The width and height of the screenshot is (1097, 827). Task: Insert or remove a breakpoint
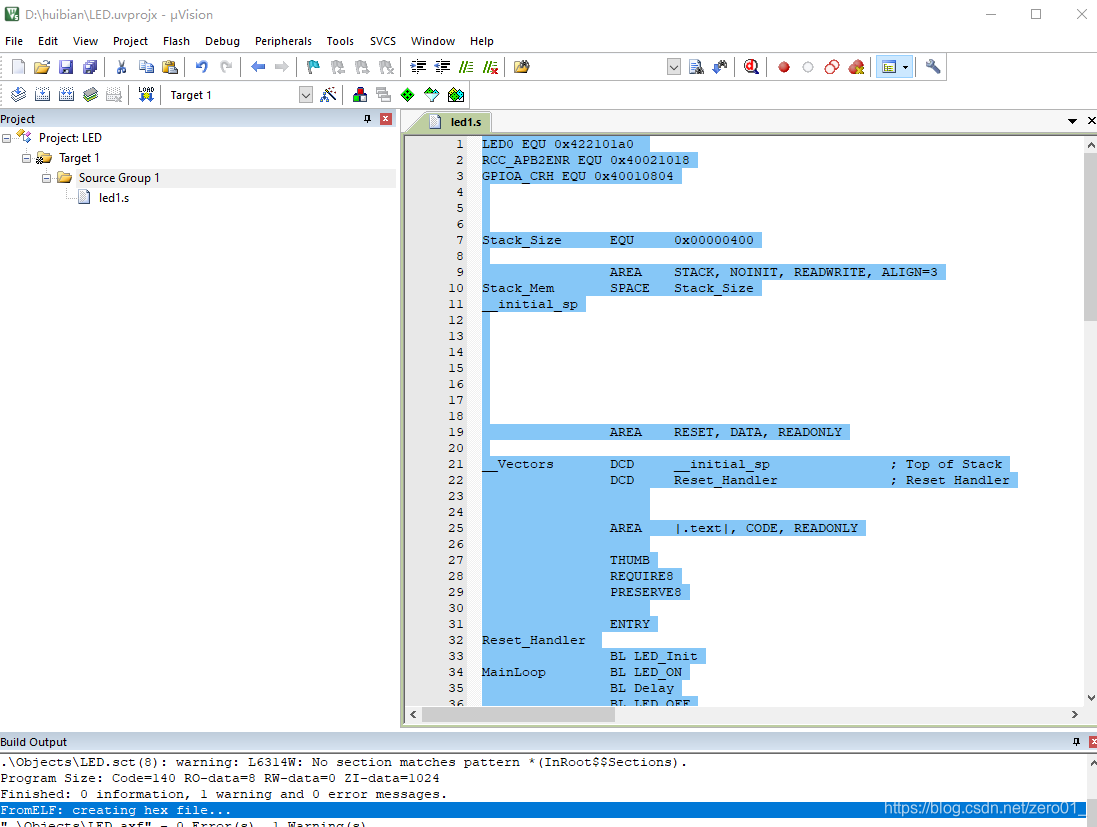pos(784,67)
